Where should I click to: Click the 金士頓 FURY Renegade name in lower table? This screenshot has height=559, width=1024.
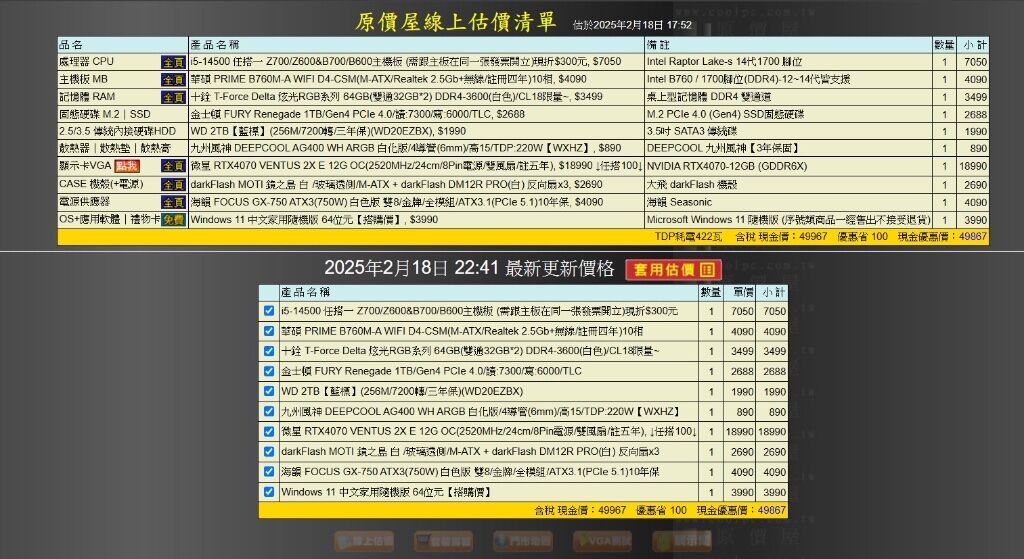431,371
